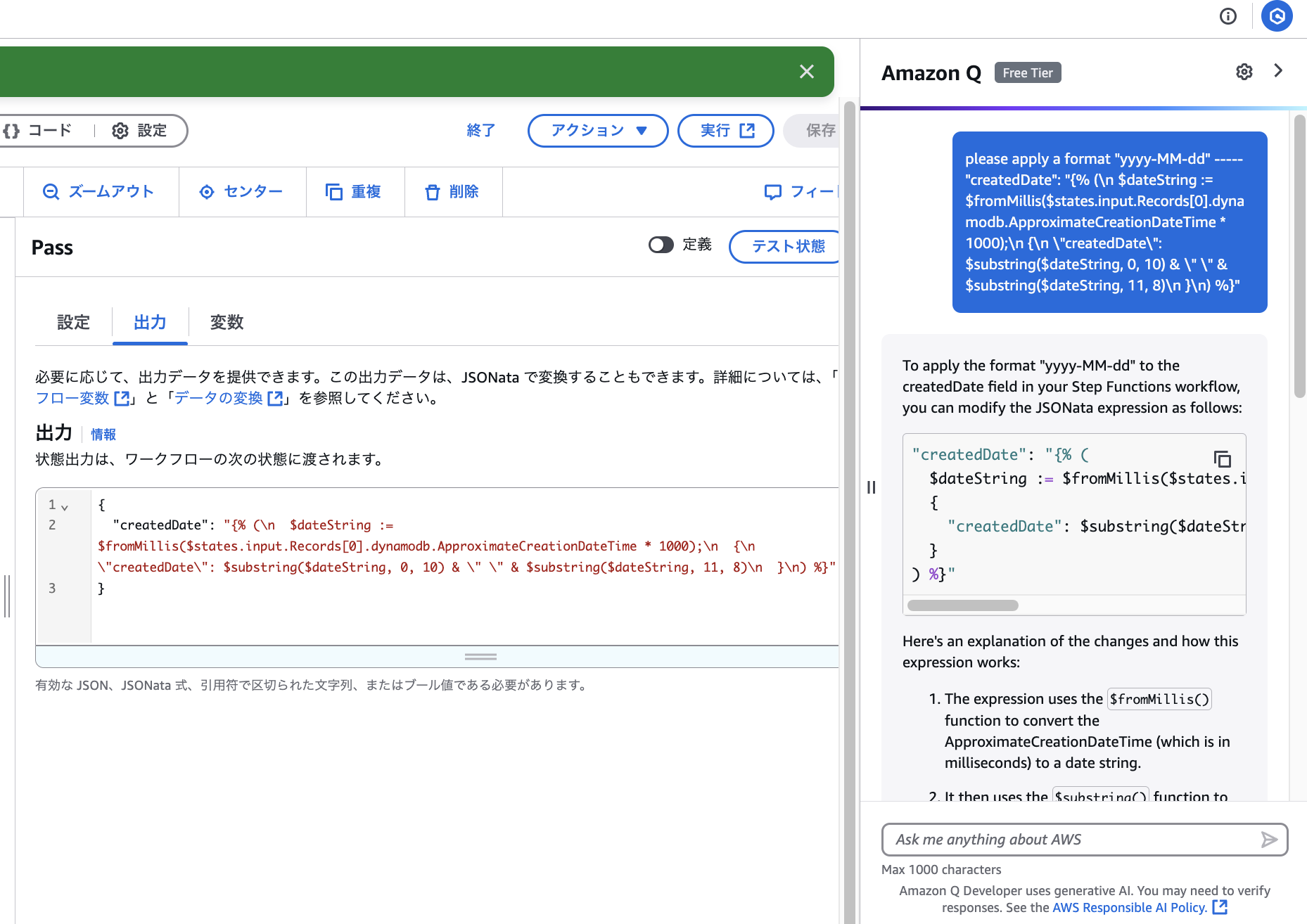Send the chat message with the arrow icon
Viewport: 1307px width, 924px height.
(x=1269, y=839)
